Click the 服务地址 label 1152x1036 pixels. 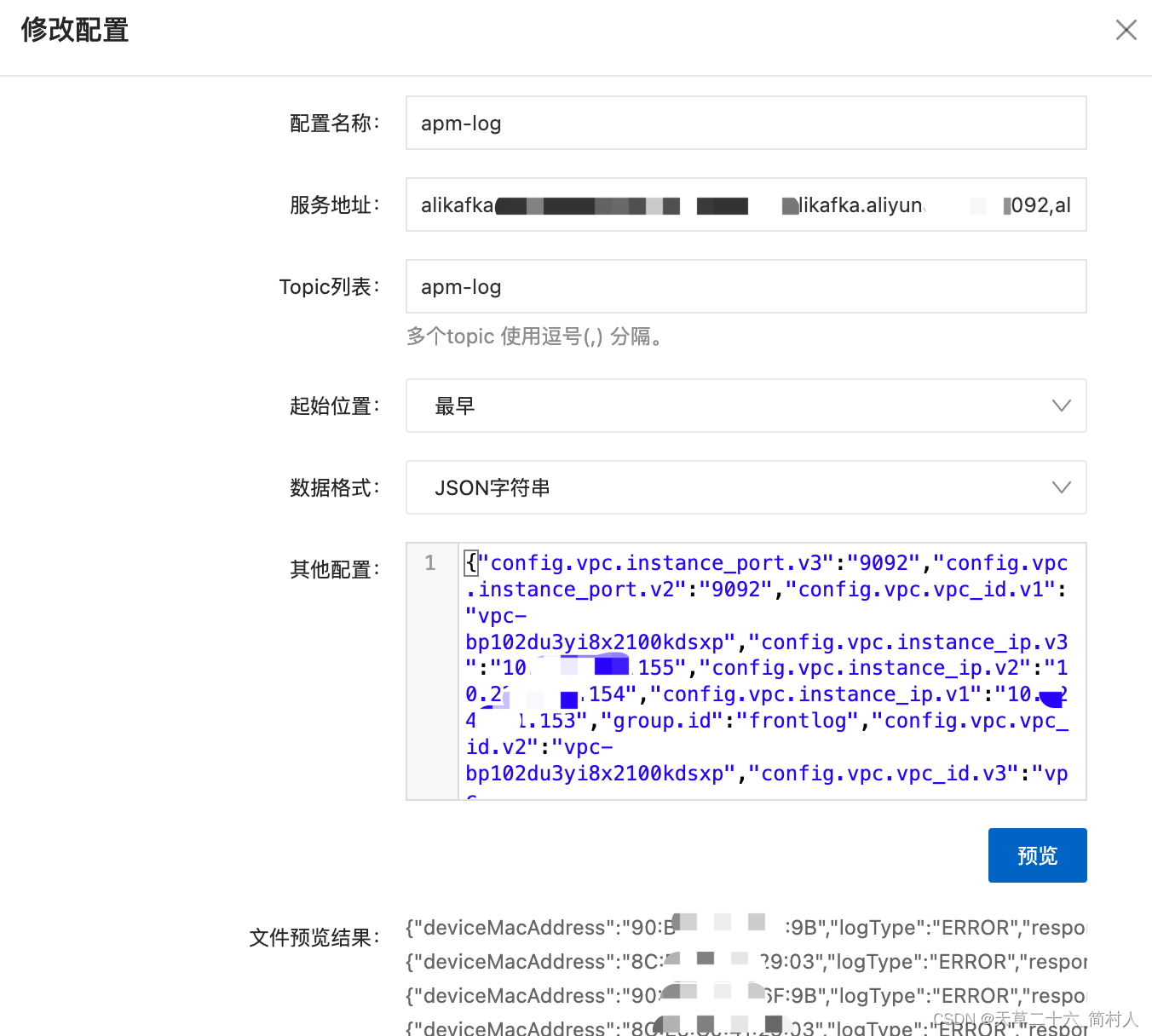click(335, 205)
